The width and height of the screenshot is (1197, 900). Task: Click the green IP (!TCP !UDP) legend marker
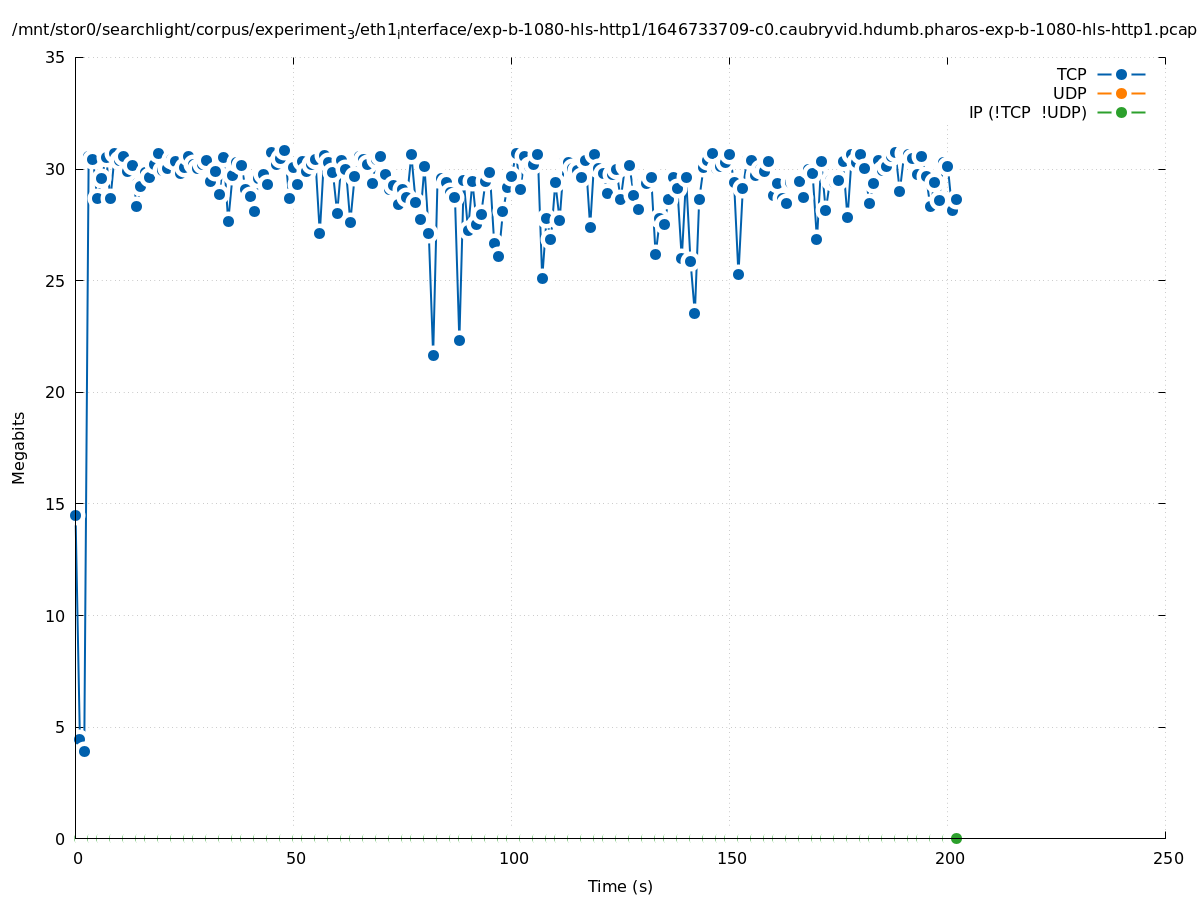coord(1121,112)
